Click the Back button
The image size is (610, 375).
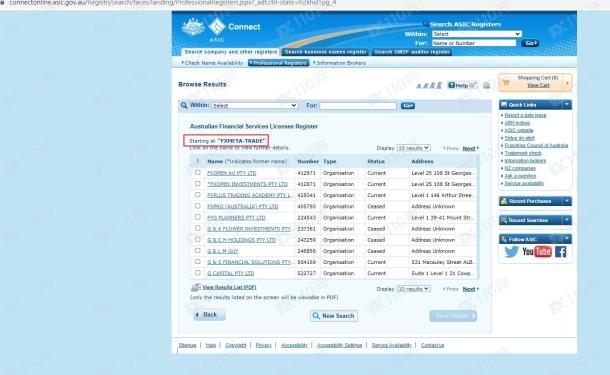click(209, 315)
